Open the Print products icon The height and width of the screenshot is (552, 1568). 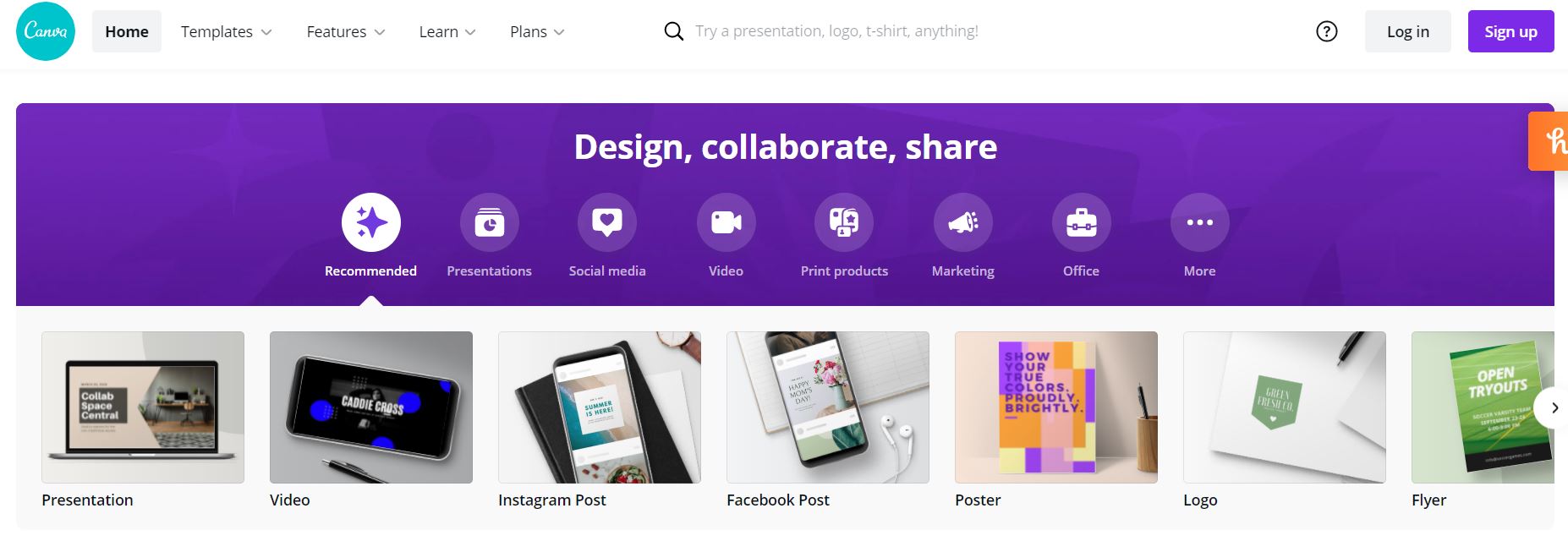(844, 222)
